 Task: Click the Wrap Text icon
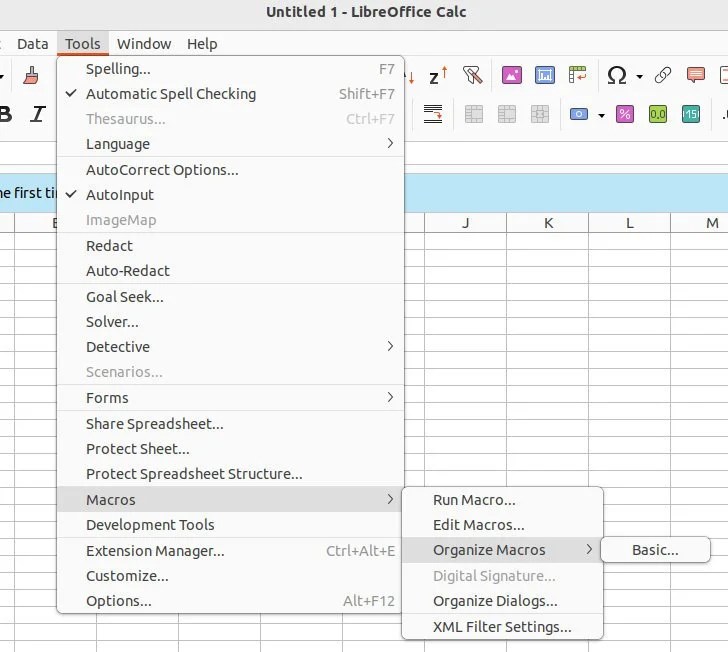tap(433, 114)
